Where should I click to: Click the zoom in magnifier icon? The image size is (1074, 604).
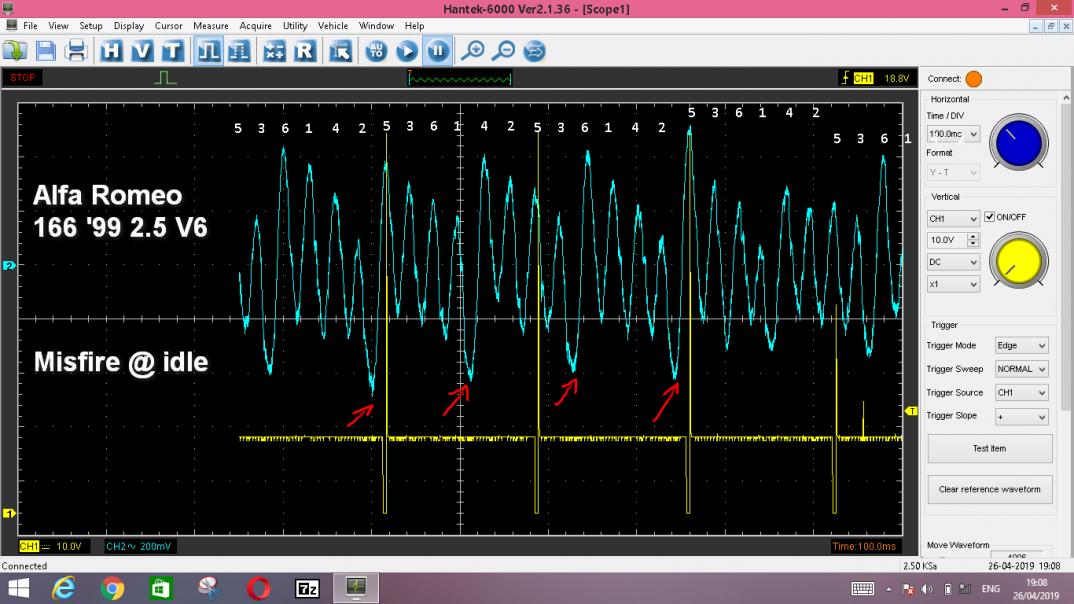(472, 51)
